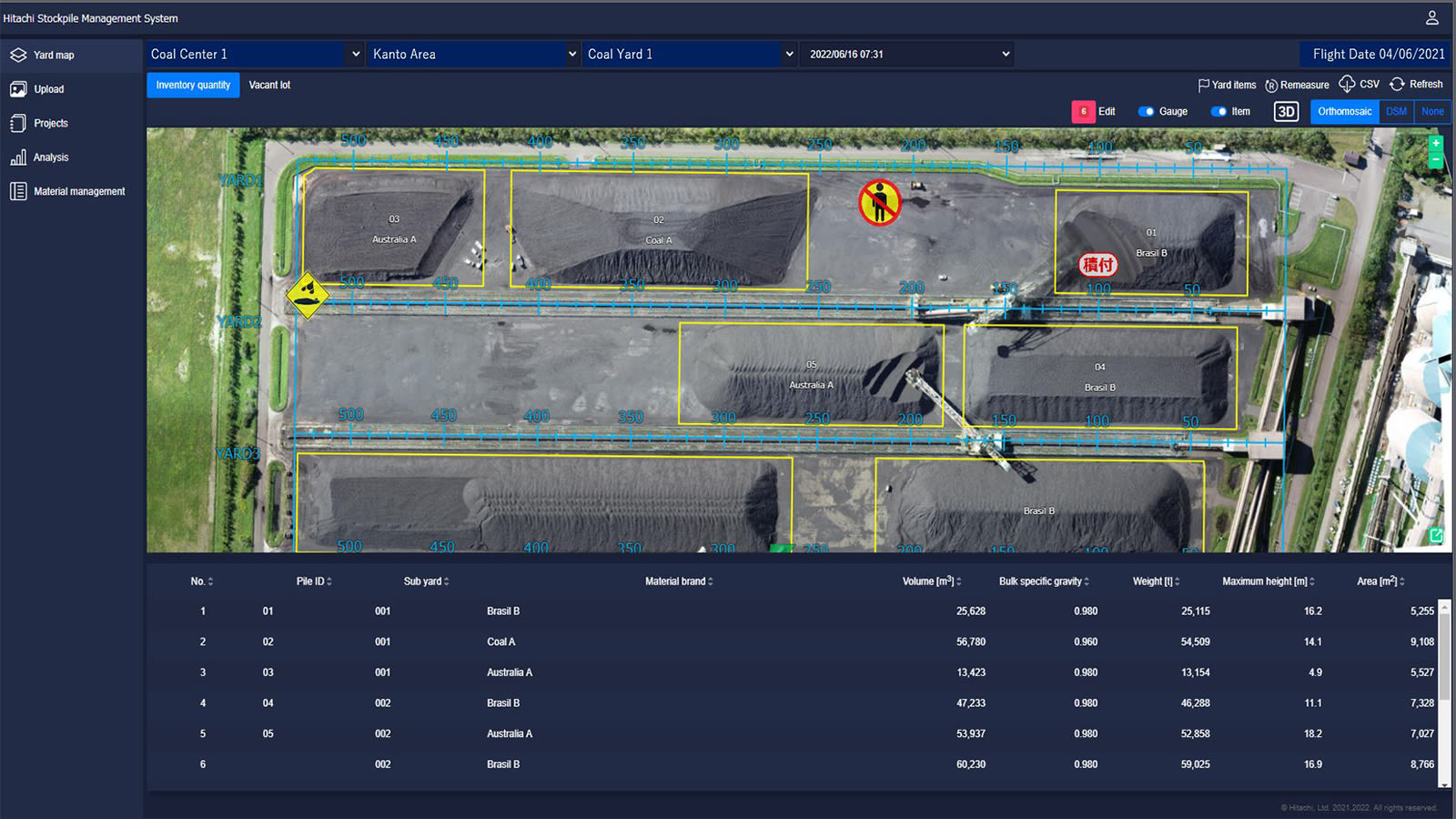This screenshot has height=819, width=1456.
Task: Click the Projects icon in the sidebar
Action: [18, 123]
